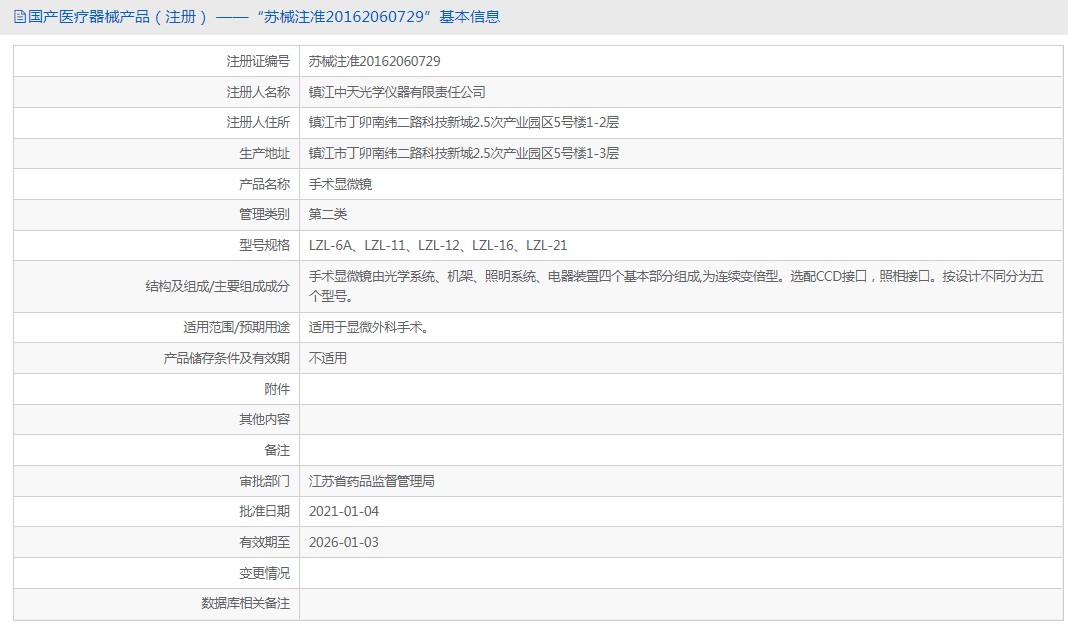
Task: Click the registrant name 镇江中天光学仪器有限责任公司
Action: pyautogui.click(x=396, y=92)
